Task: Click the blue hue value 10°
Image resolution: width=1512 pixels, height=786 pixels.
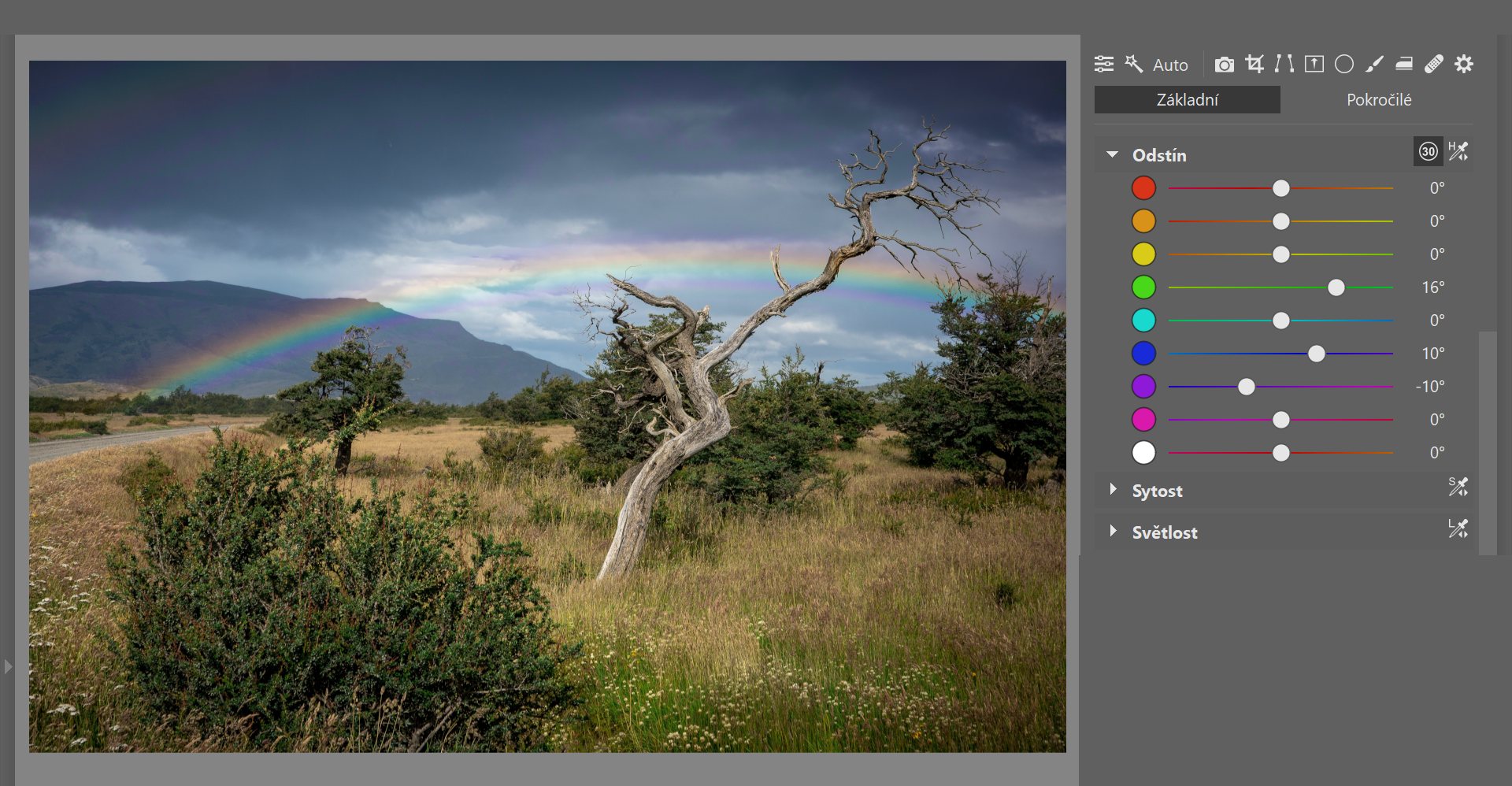Action: click(x=1433, y=354)
